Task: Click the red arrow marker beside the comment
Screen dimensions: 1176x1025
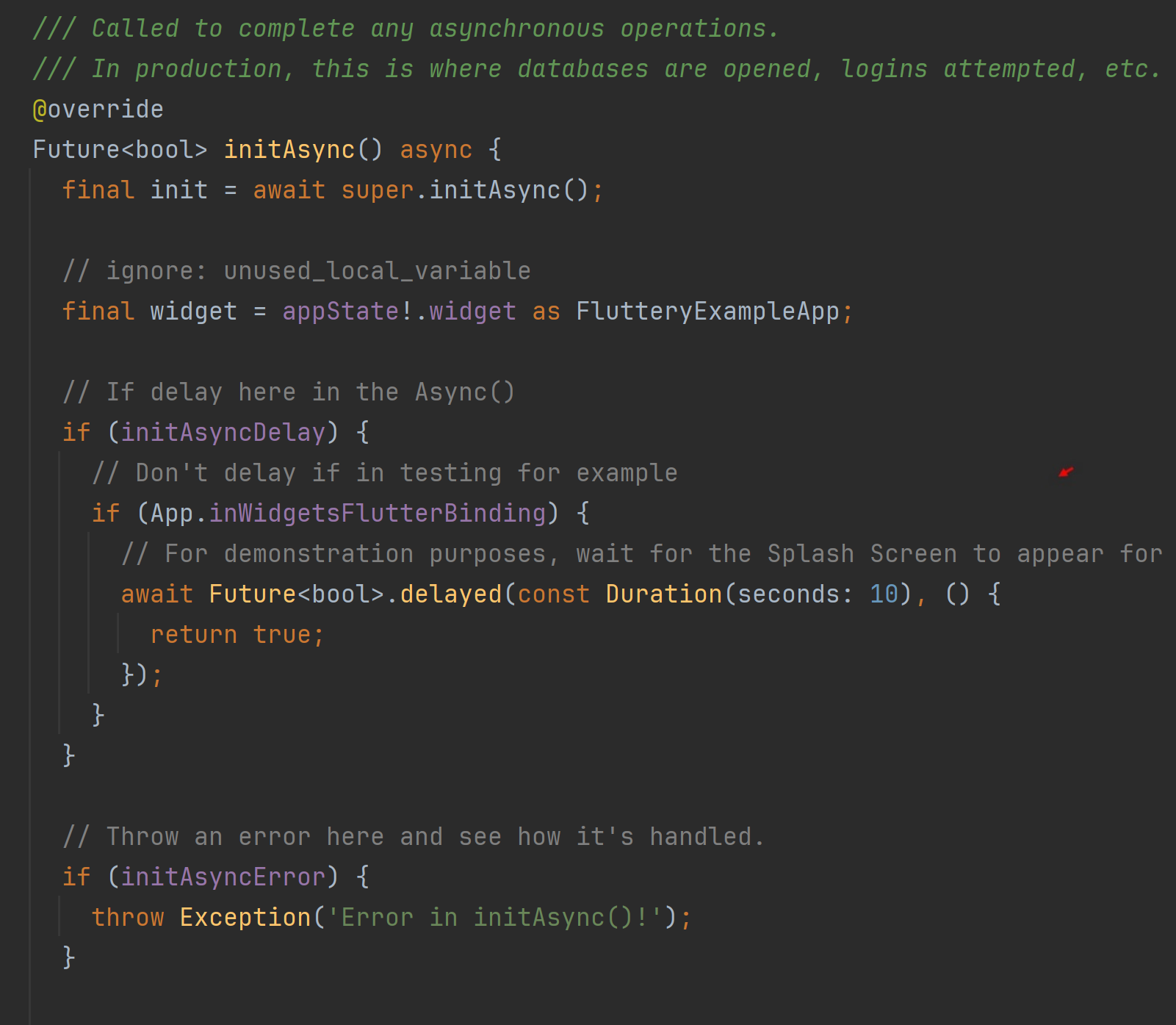Action: pyautogui.click(x=1066, y=472)
